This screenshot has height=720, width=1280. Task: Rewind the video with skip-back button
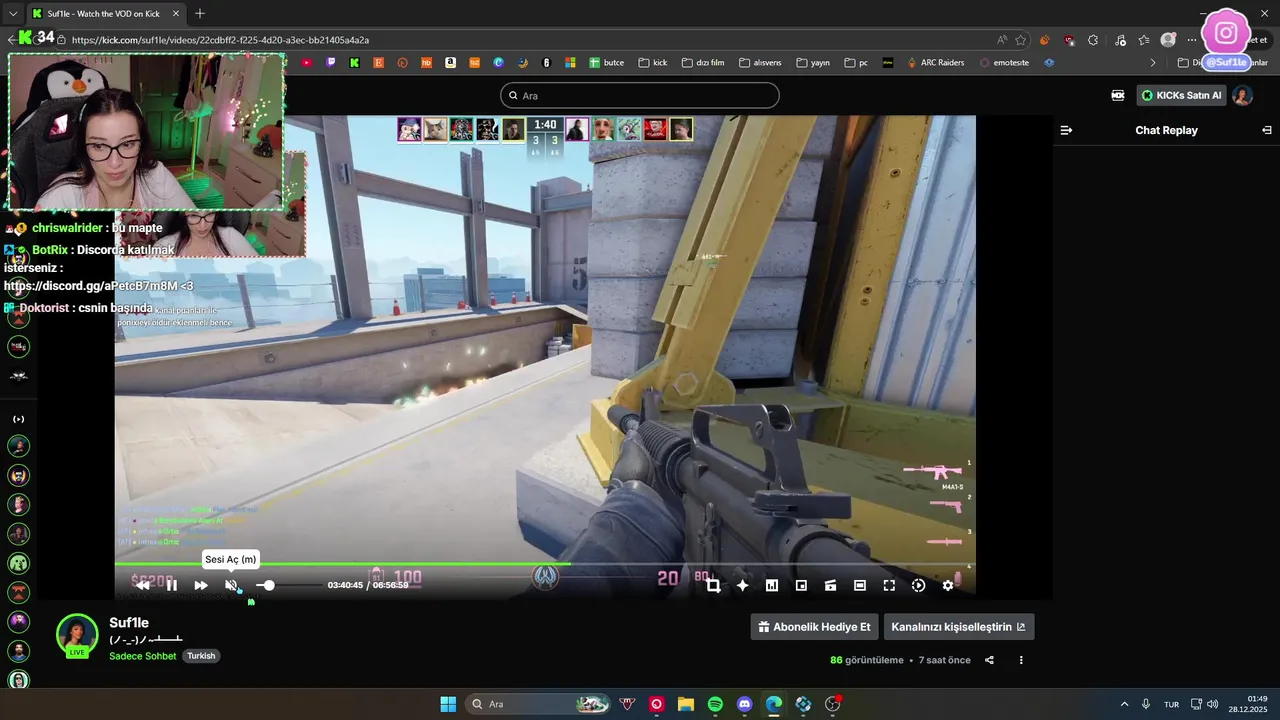pyautogui.click(x=143, y=585)
